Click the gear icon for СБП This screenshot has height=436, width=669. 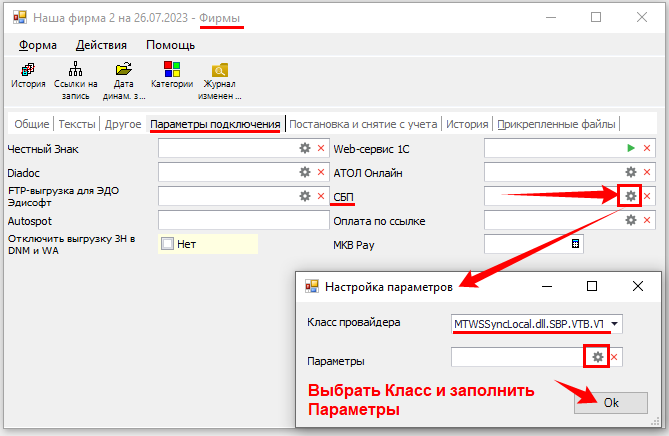coord(630,196)
